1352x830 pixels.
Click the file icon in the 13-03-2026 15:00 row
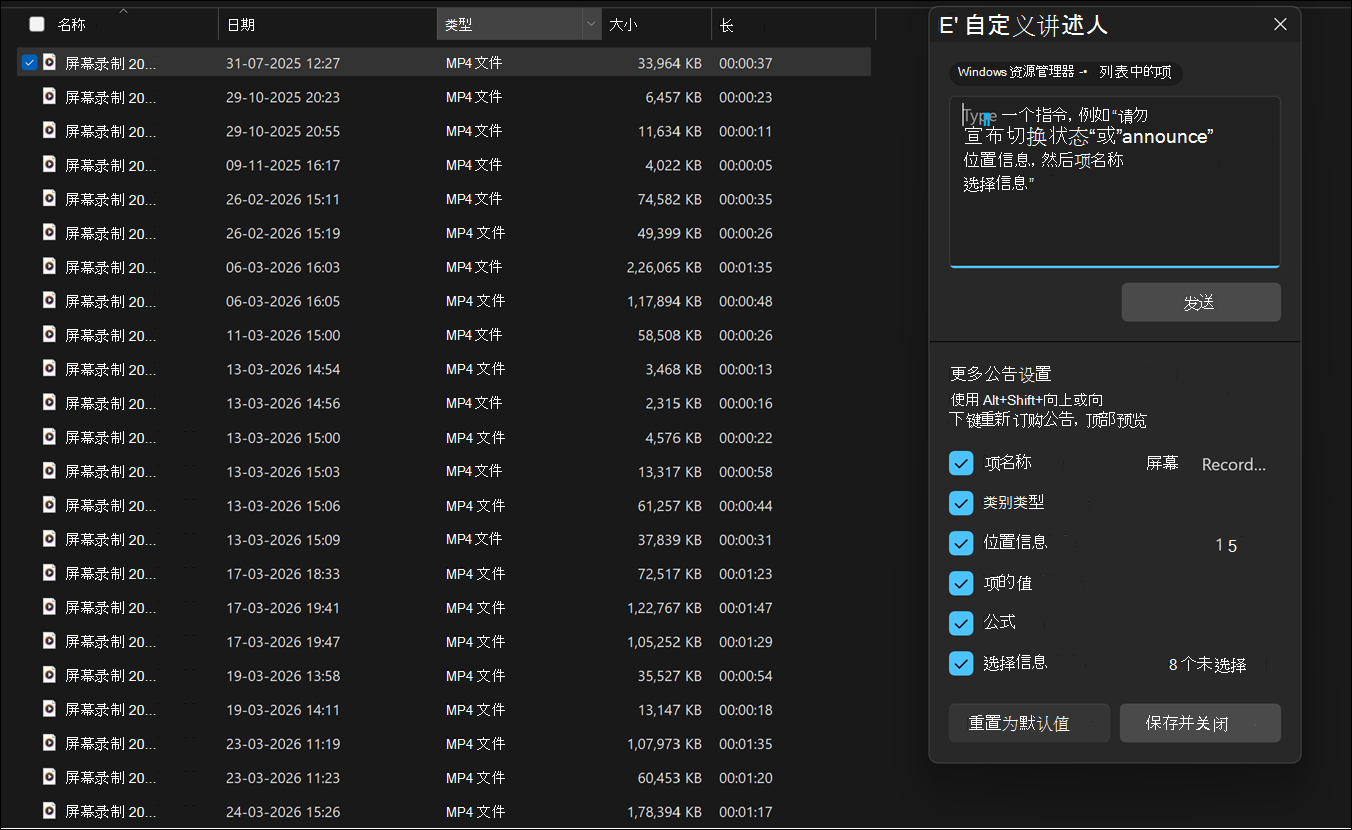48,437
